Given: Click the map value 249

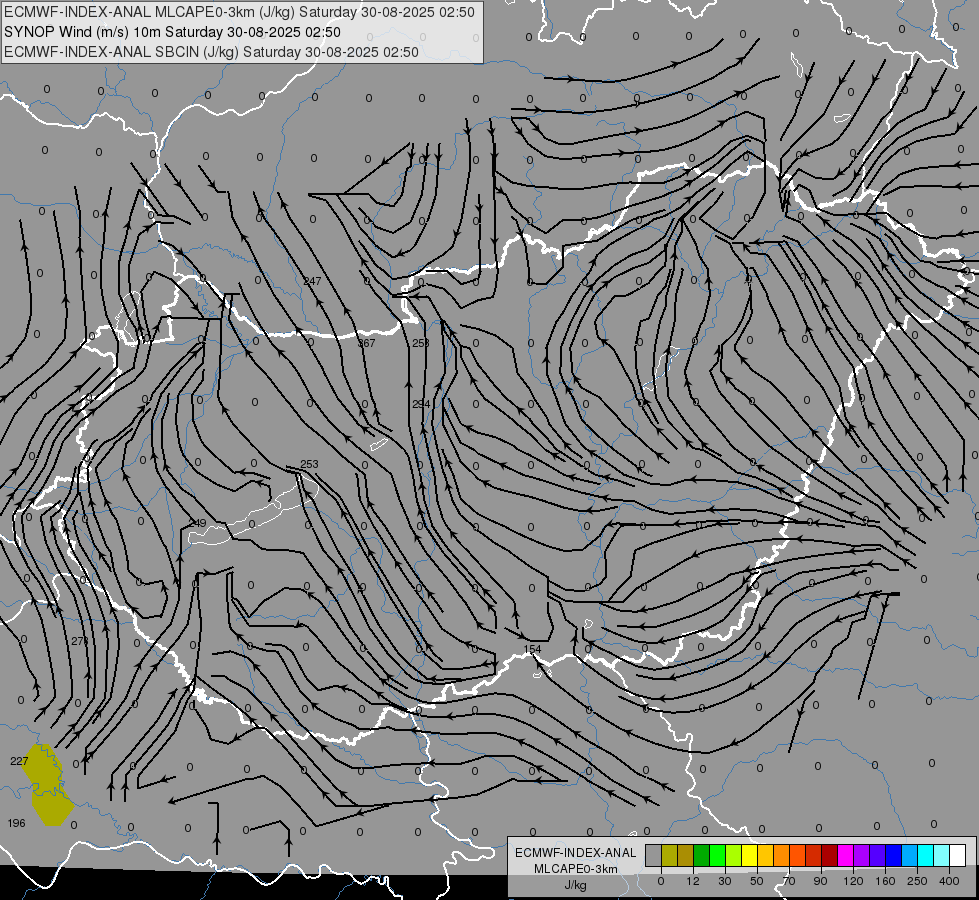Looking at the screenshot, I should 197,523.
